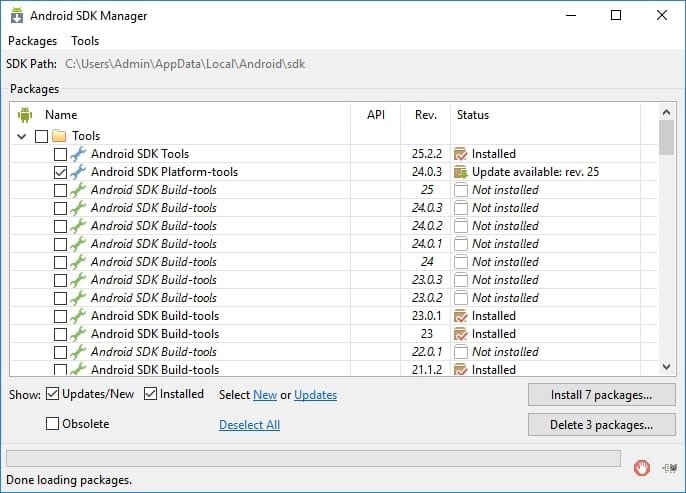The width and height of the screenshot is (686, 493).
Task: Click the Tools folder icon
Action: pos(59,136)
